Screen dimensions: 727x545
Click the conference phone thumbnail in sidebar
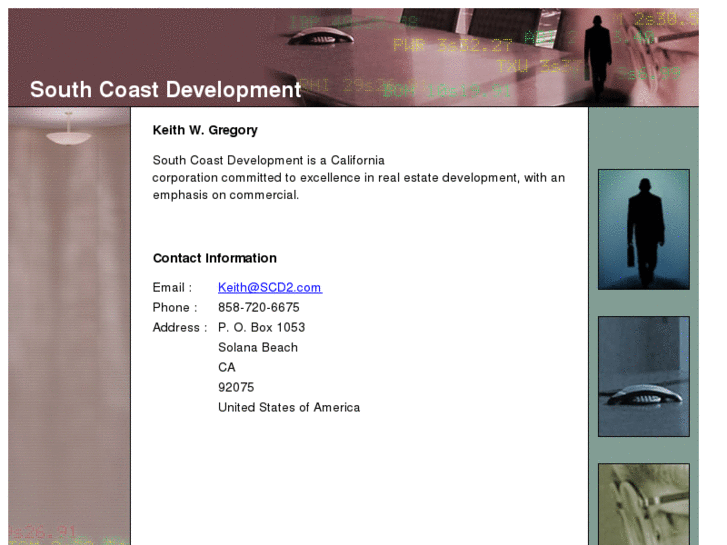click(x=644, y=377)
